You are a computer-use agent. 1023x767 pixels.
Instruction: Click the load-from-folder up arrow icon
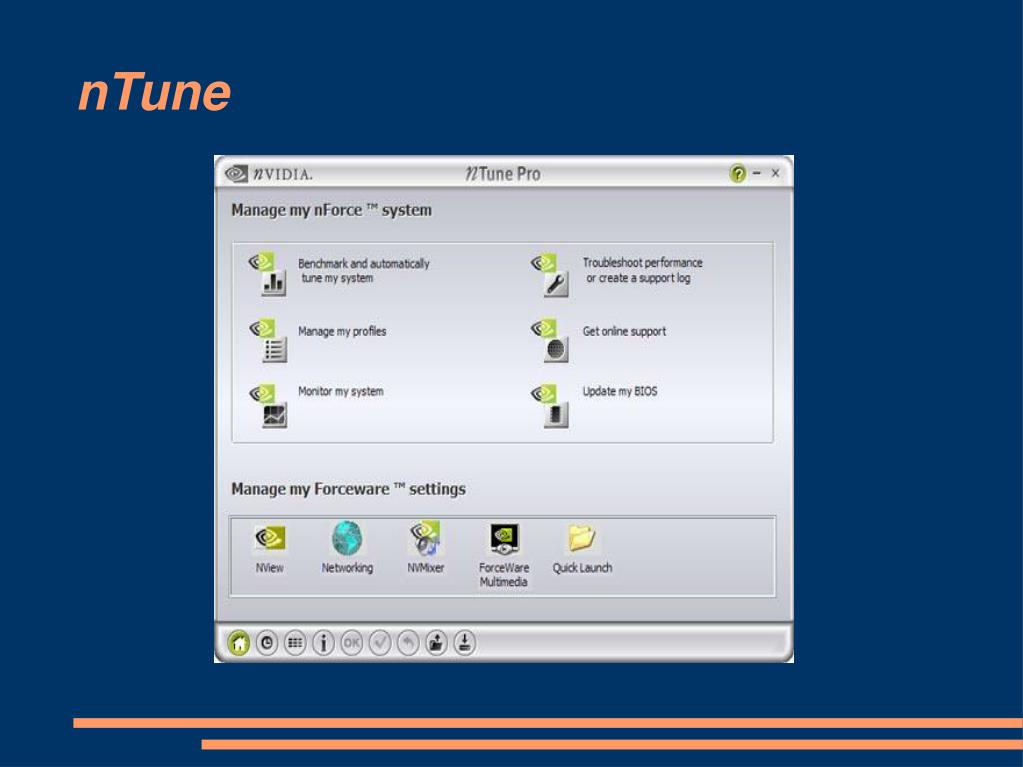tap(436, 643)
